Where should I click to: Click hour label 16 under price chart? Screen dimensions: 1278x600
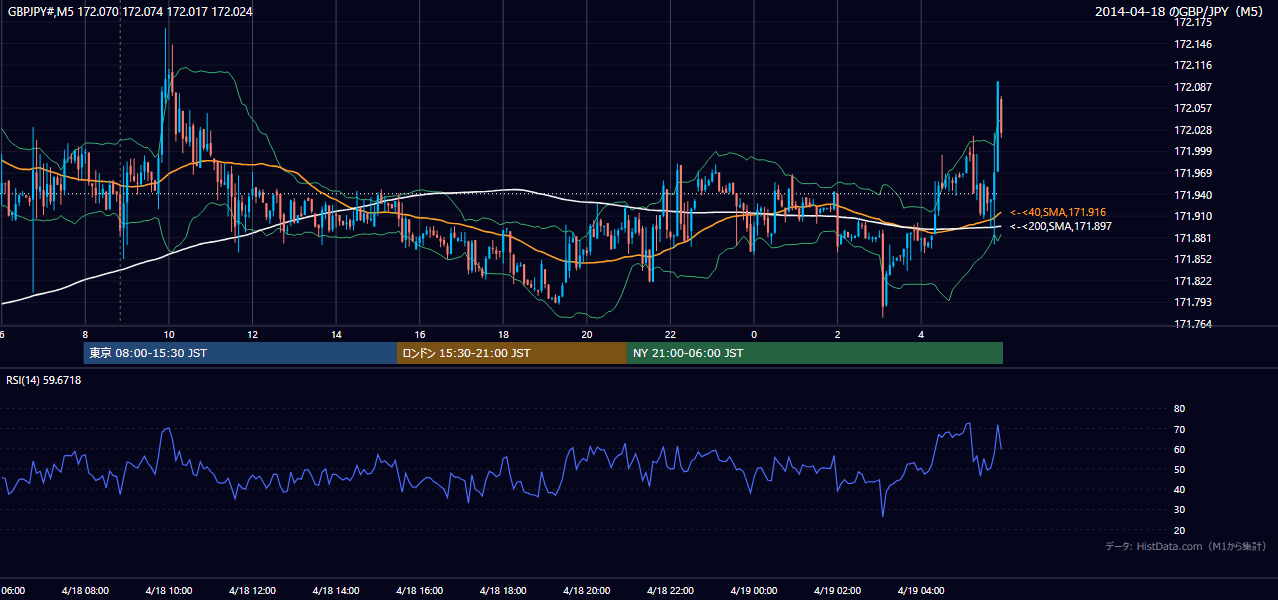pyautogui.click(x=420, y=335)
